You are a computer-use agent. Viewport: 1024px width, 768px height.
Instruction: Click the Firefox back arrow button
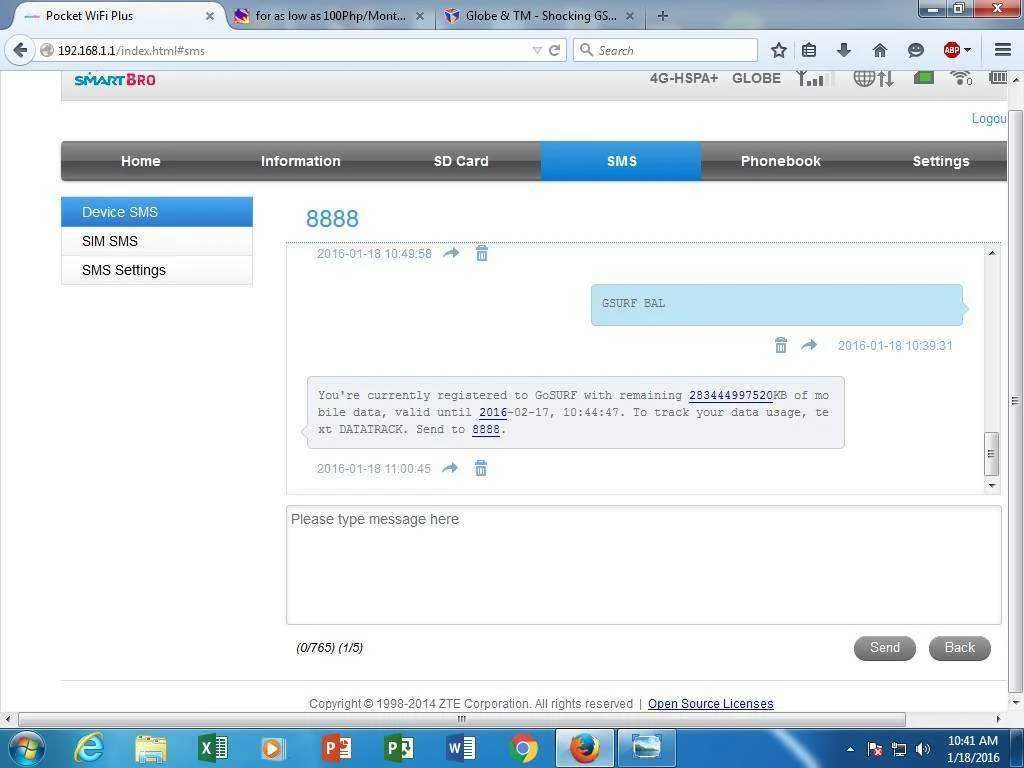coord(20,50)
